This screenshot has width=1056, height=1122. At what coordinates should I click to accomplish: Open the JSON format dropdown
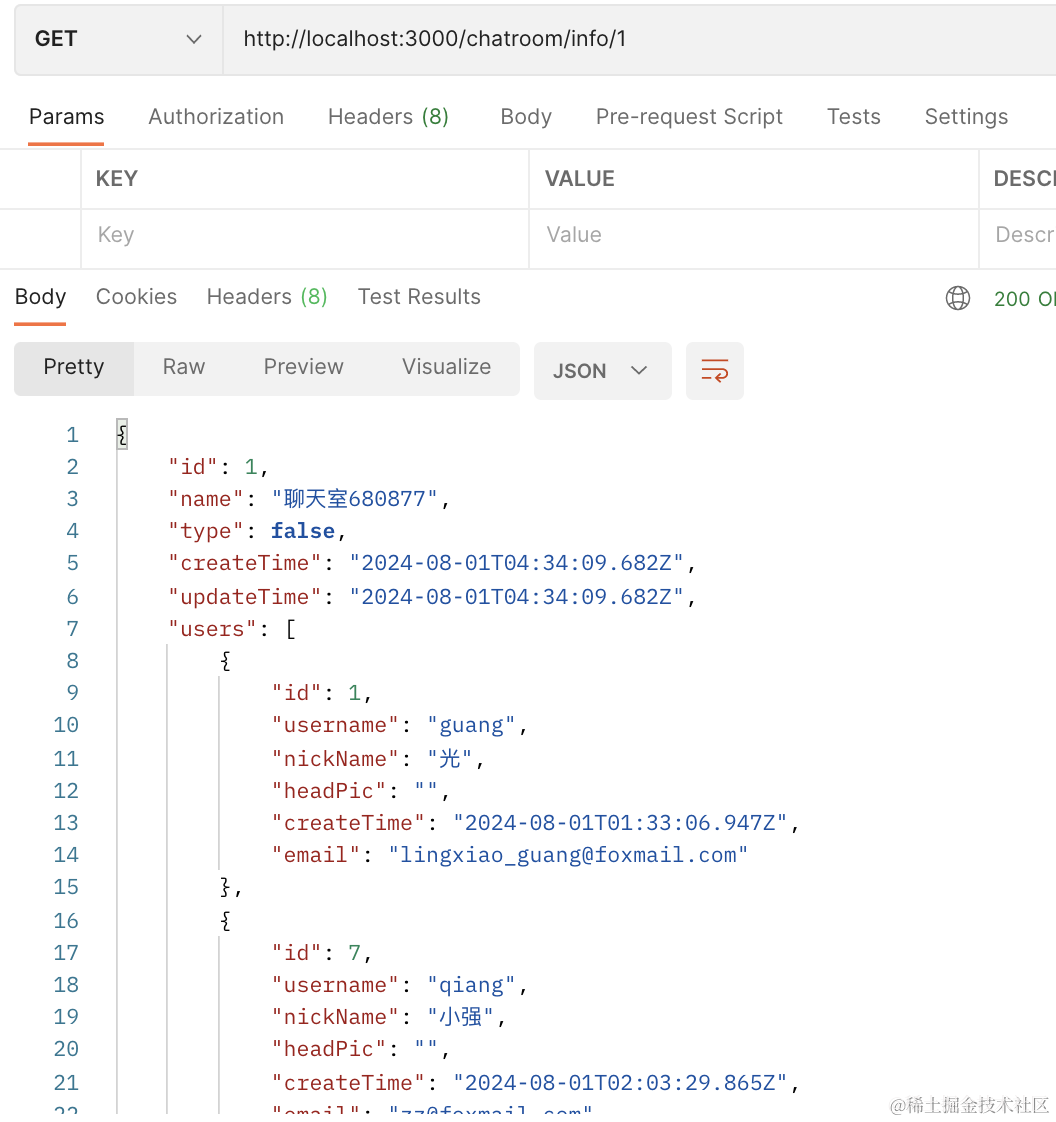coord(602,371)
